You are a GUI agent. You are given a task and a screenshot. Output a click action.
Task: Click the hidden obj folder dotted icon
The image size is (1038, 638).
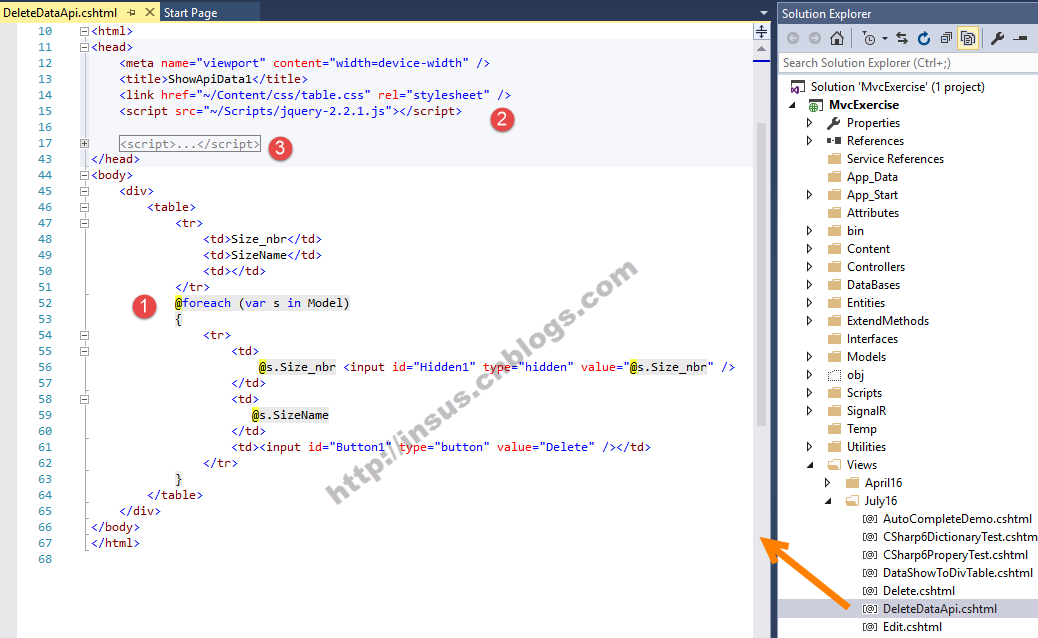tap(834, 375)
